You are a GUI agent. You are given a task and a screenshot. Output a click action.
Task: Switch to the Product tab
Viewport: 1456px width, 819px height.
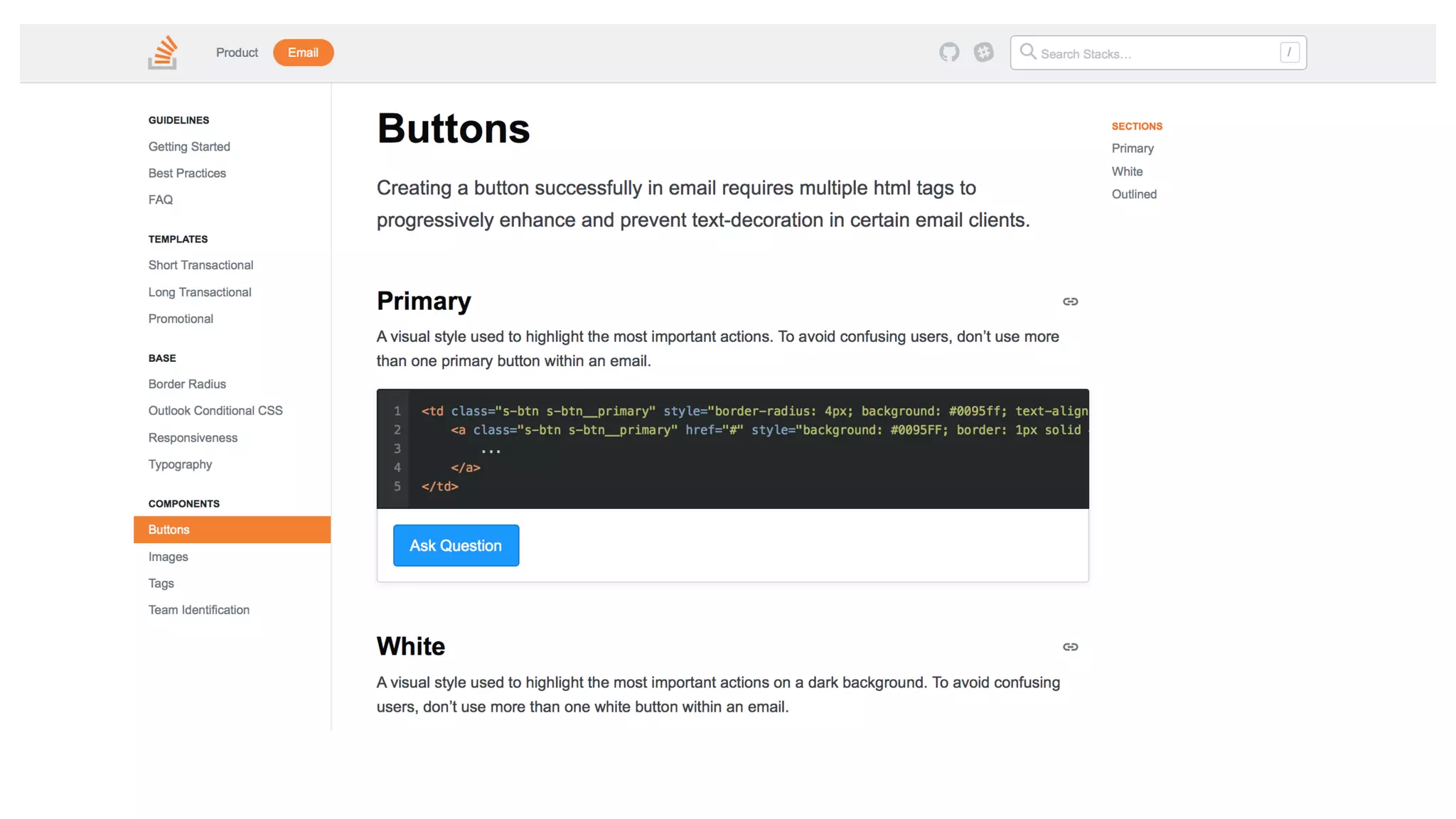[x=237, y=53]
